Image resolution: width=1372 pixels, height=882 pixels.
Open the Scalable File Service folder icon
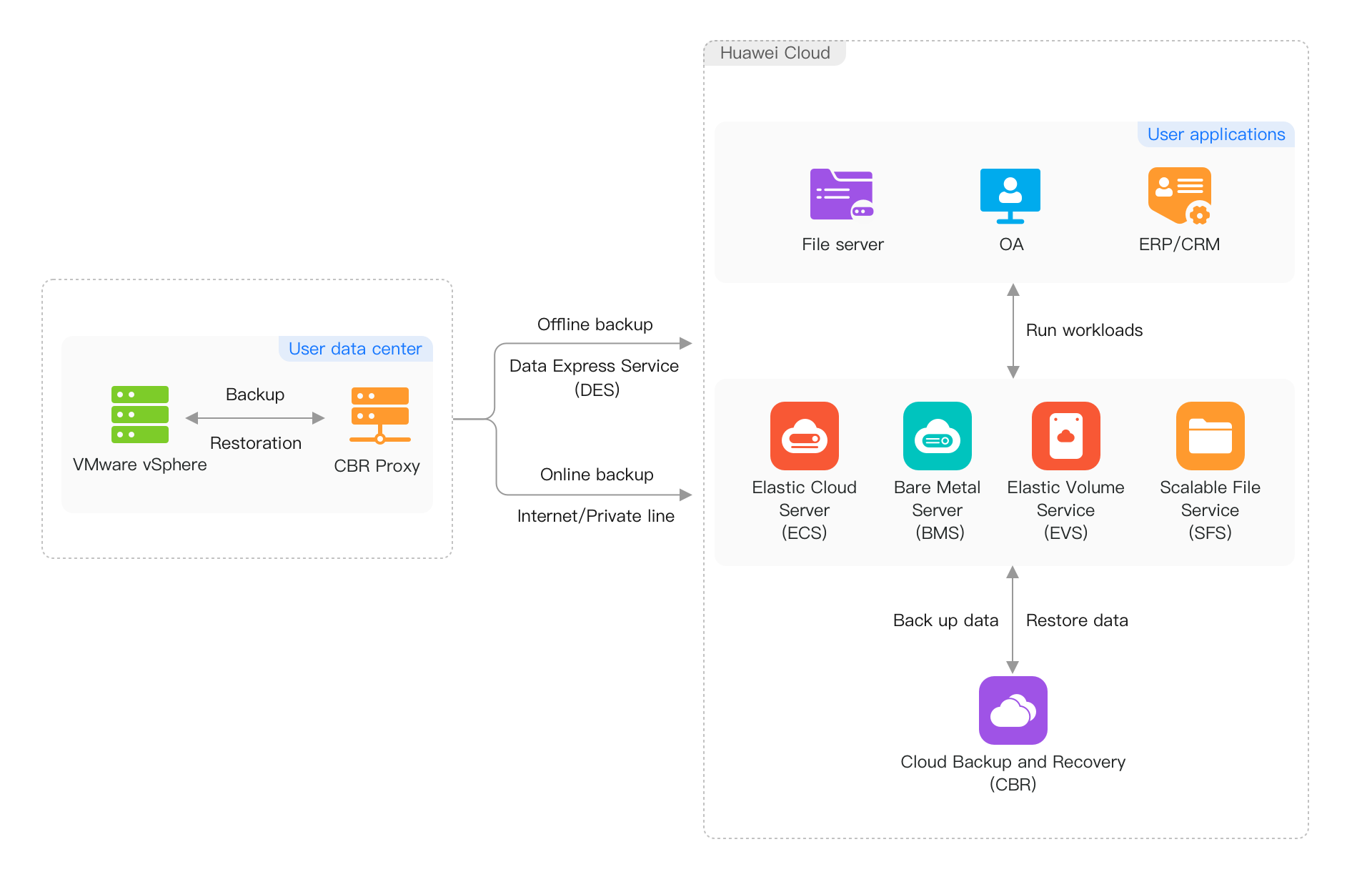1210,436
